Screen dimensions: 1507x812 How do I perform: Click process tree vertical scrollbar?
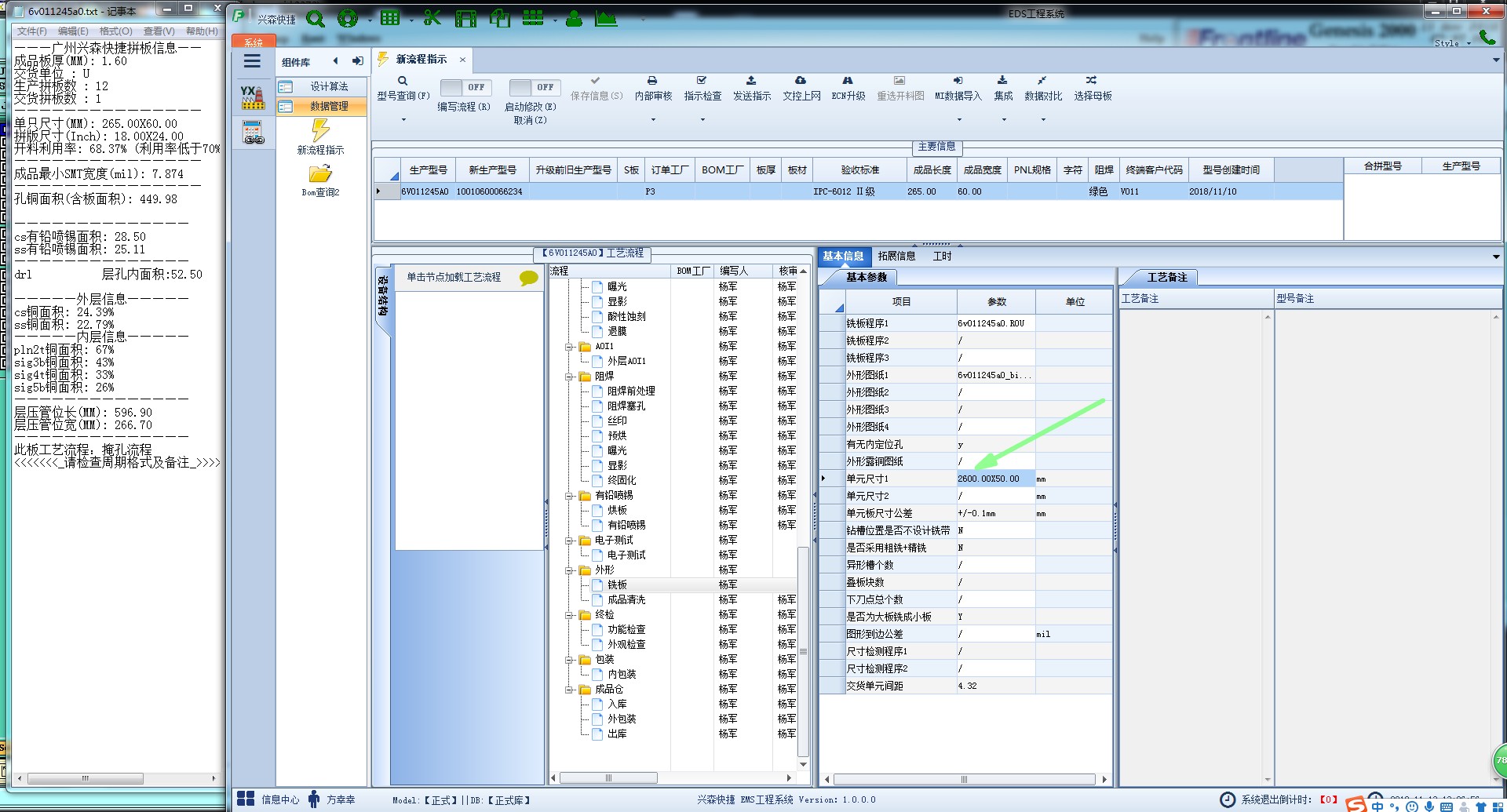[803, 650]
